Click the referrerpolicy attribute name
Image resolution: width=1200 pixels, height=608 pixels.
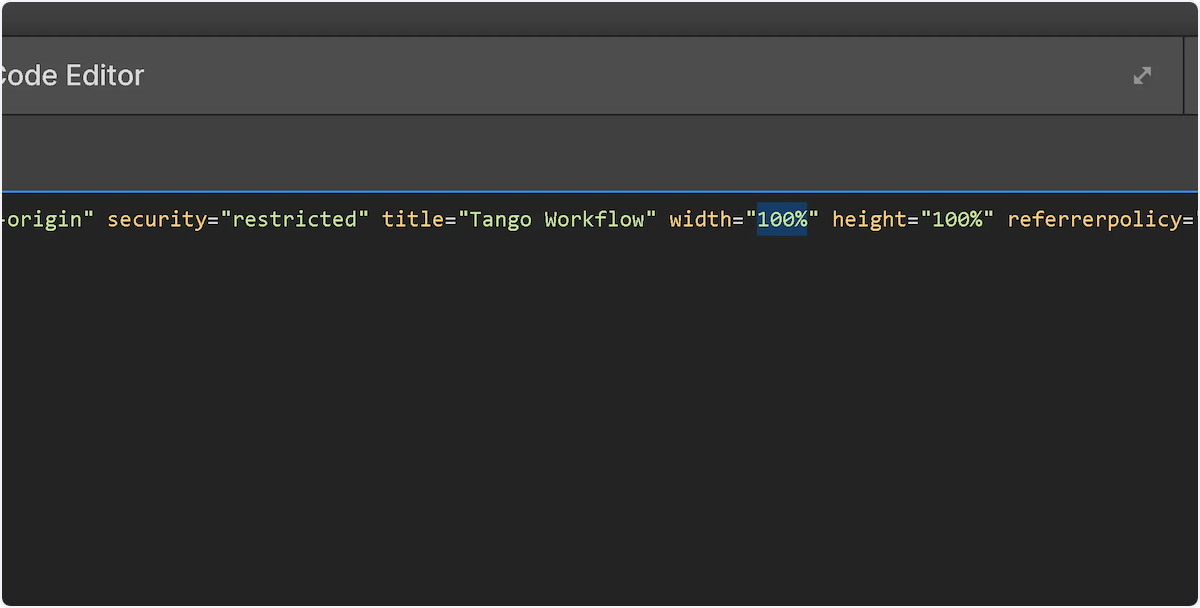(x=1095, y=219)
